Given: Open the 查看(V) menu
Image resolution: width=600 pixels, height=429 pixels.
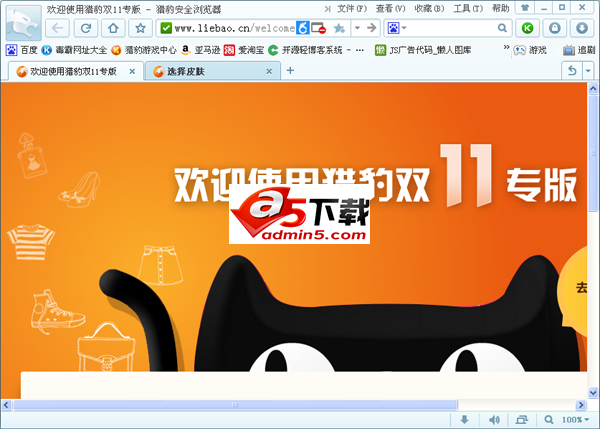Looking at the screenshot, I should point(390,8).
